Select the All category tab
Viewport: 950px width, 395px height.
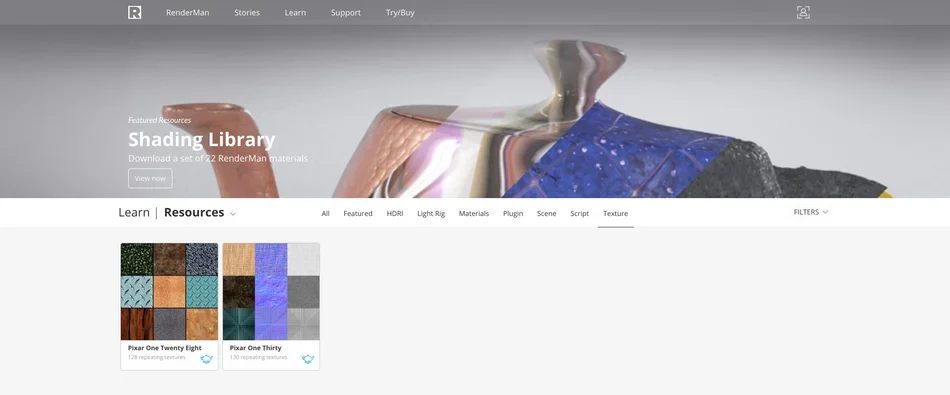[x=325, y=213]
